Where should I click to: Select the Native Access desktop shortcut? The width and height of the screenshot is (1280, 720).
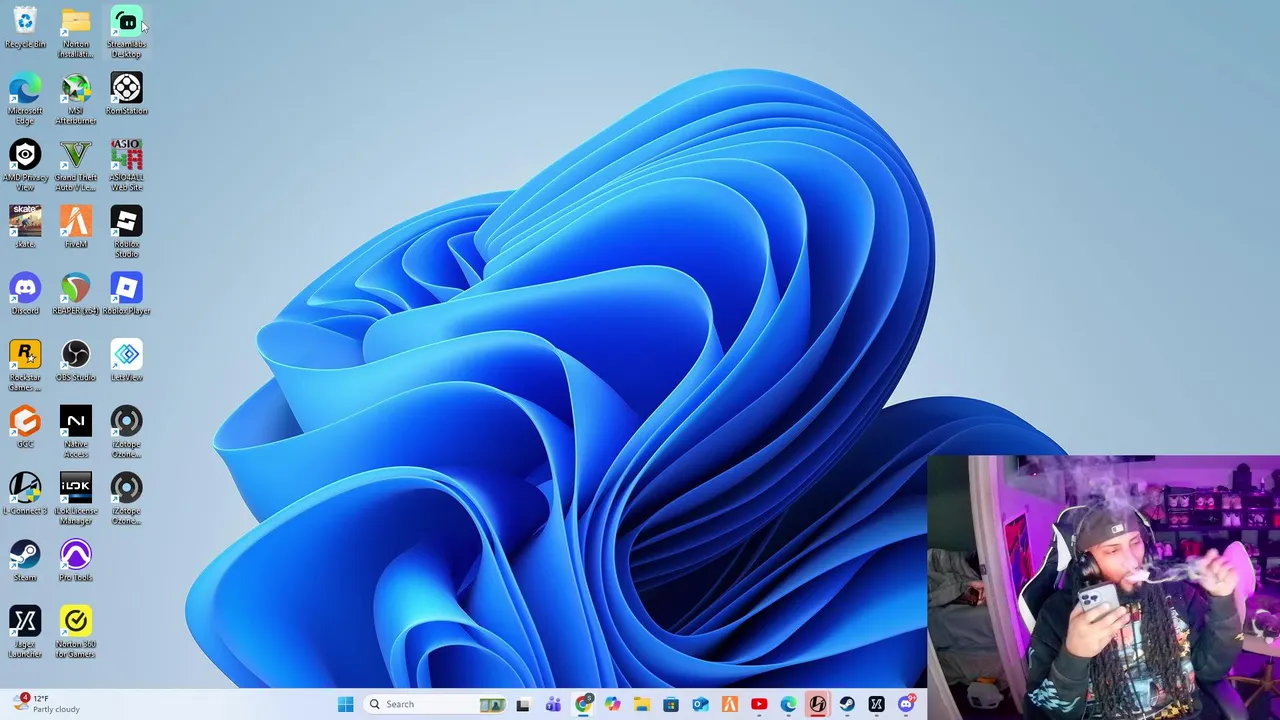click(76, 432)
